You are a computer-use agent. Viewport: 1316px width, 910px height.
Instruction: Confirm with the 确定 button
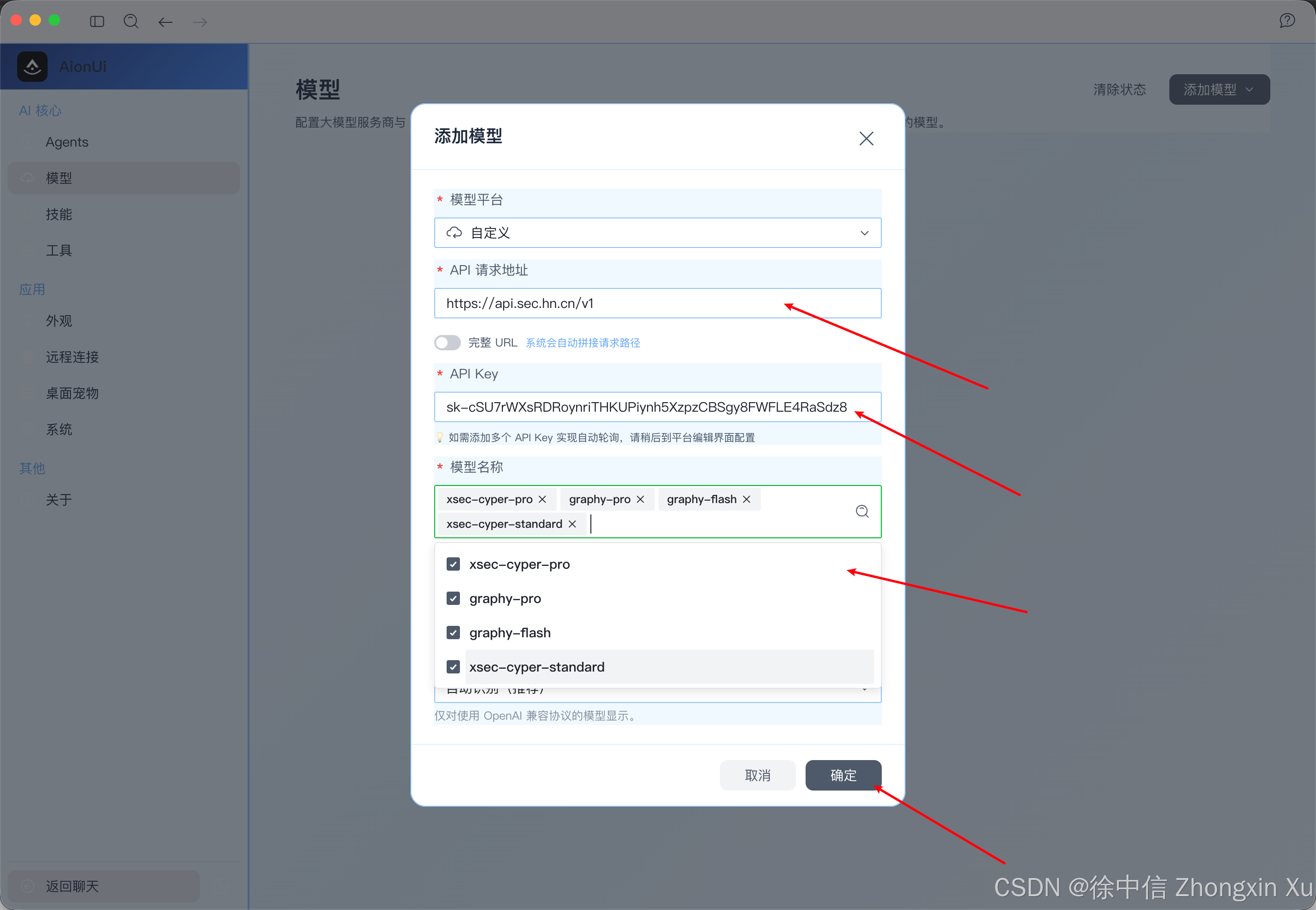click(x=843, y=775)
